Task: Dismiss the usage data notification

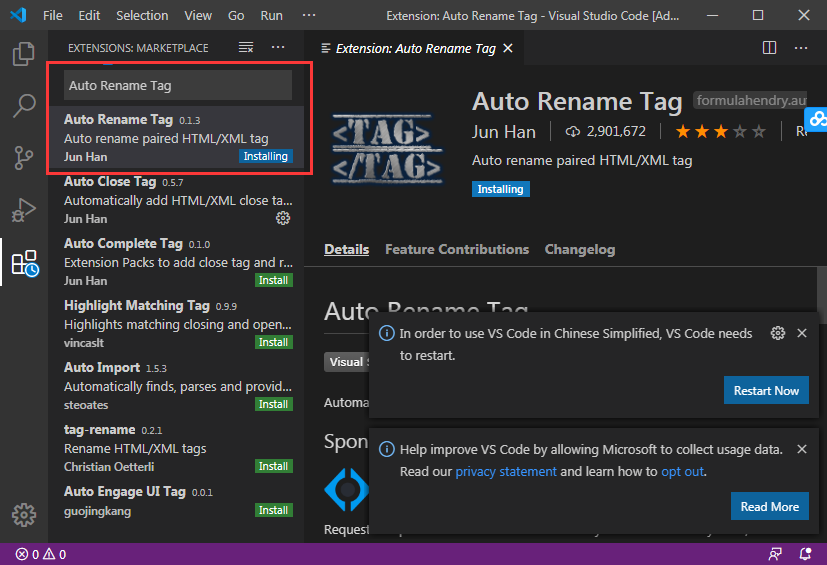Action: point(802,449)
